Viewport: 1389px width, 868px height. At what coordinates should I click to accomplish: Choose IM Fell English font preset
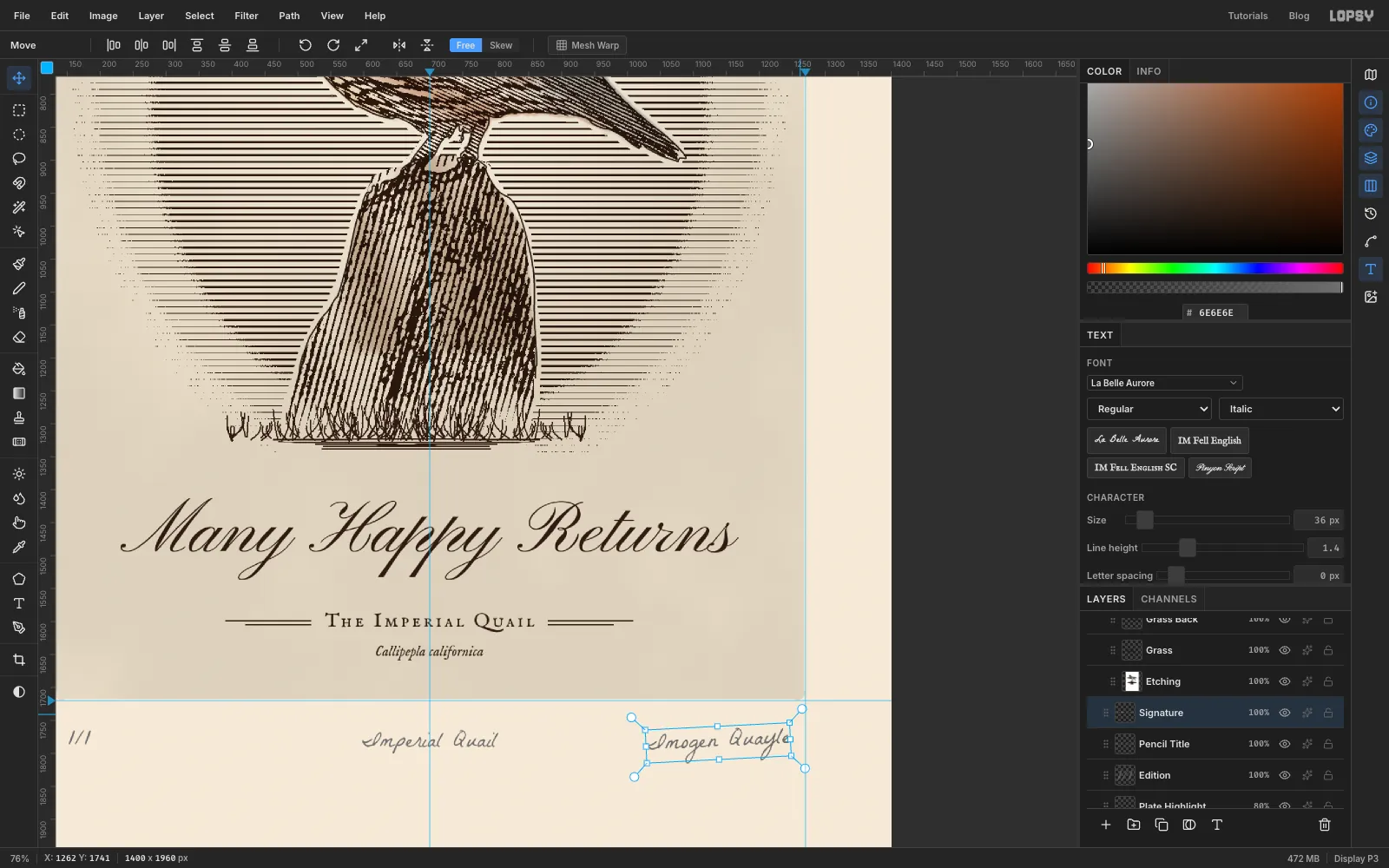pos(1209,440)
